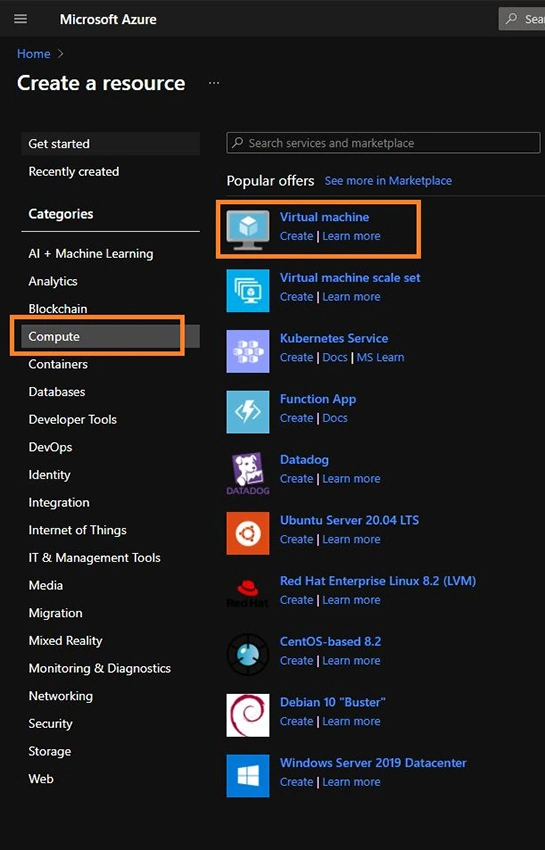Click the Windows Server logo icon
The image size is (545, 850).
(x=248, y=776)
